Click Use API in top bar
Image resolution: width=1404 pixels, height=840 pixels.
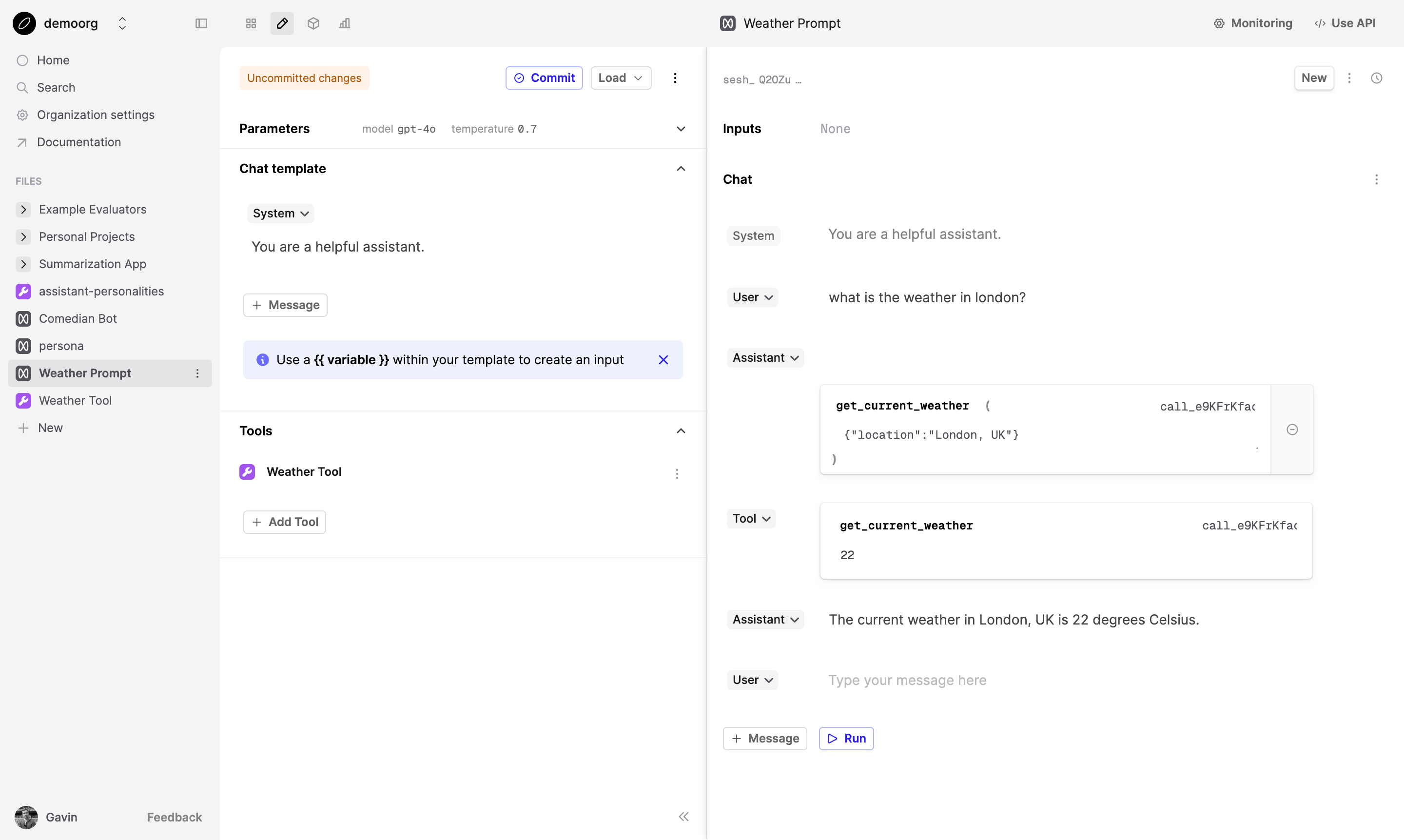click(x=1345, y=23)
